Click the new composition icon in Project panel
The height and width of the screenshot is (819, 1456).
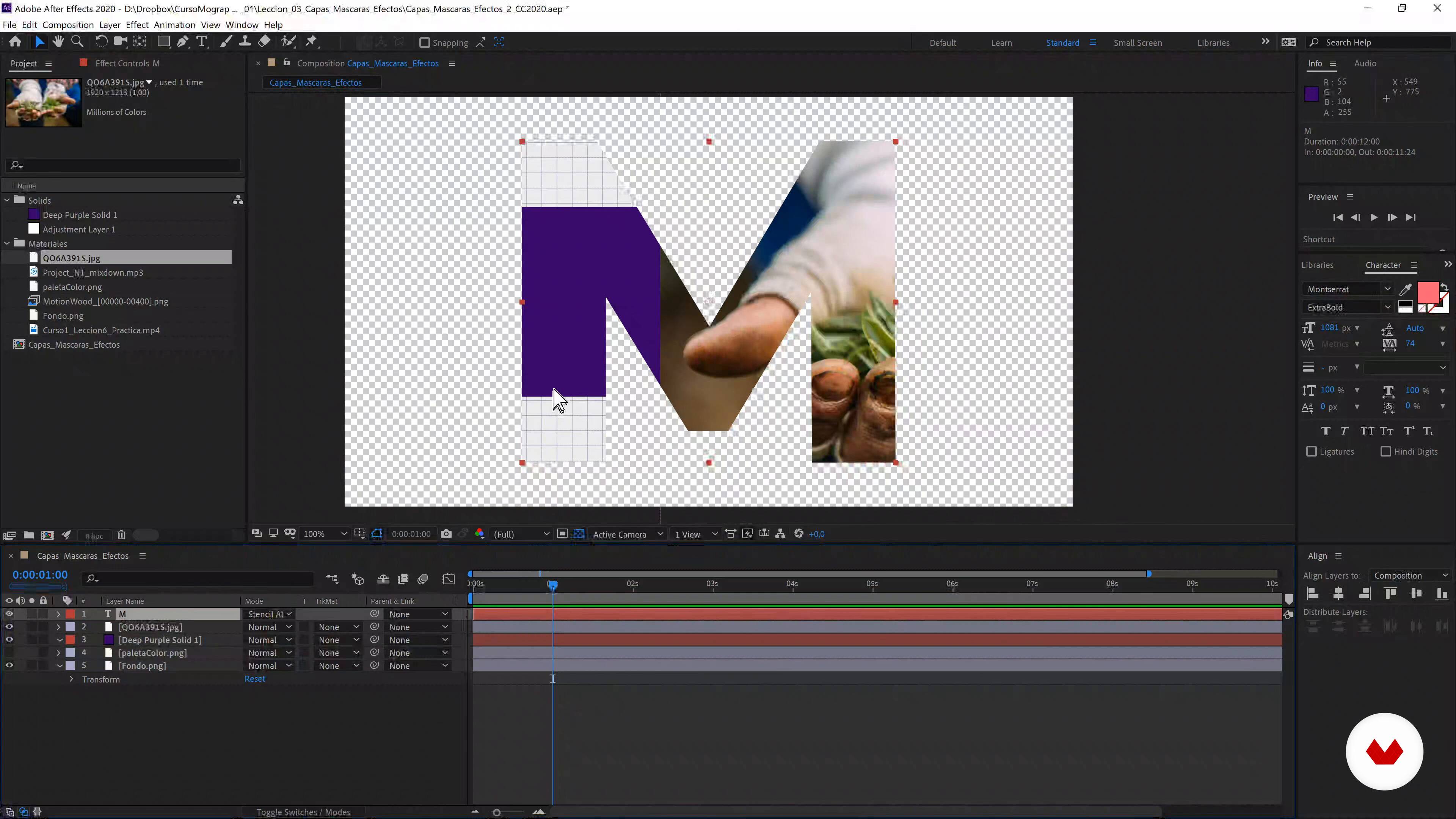[x=47, y=535]
